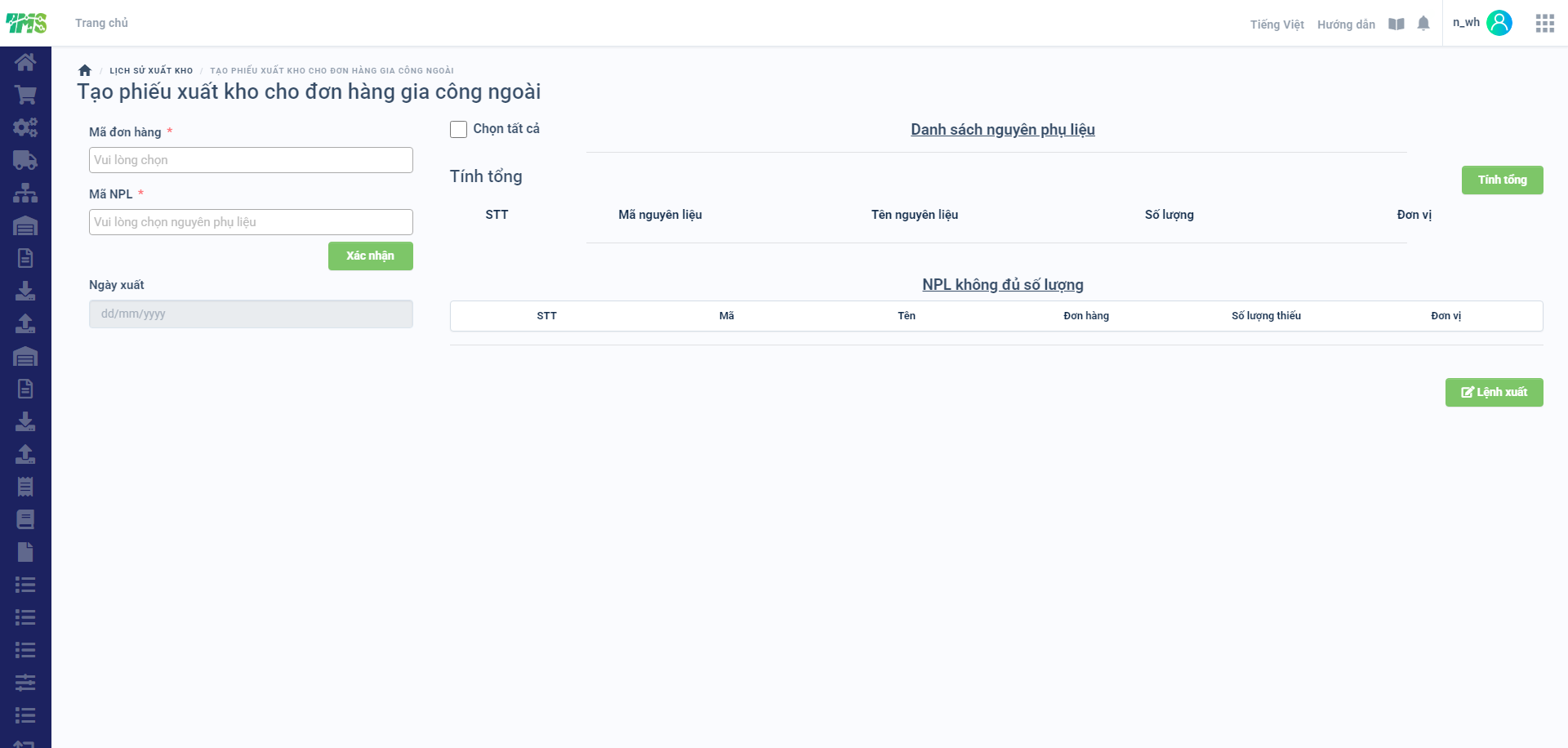
Task: Click the notification bell icon
Action: click(x=1423, y=24)
